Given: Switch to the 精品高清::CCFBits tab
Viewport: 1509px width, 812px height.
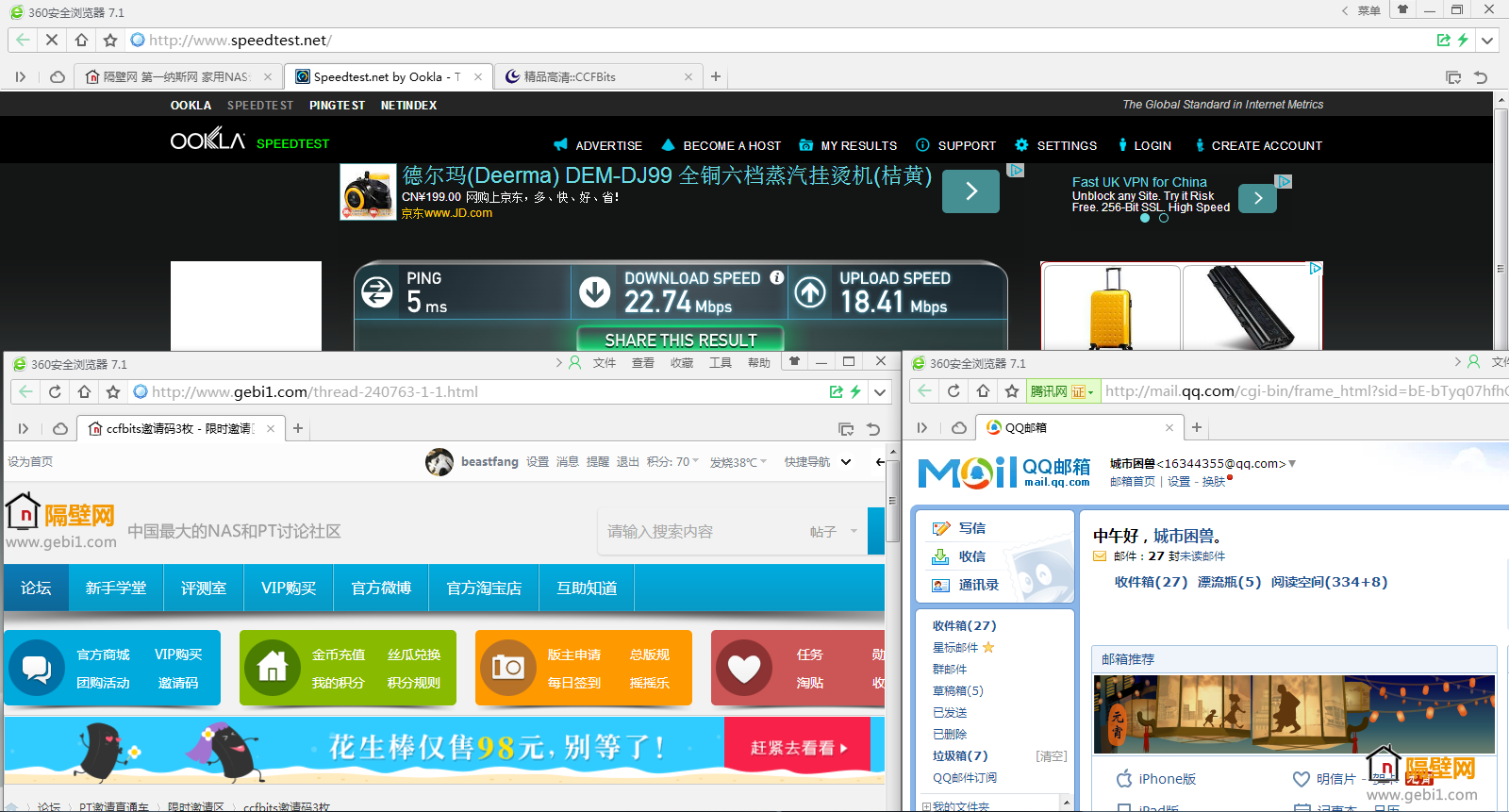Looking at the screenshot, I should [x=599, y=77].
